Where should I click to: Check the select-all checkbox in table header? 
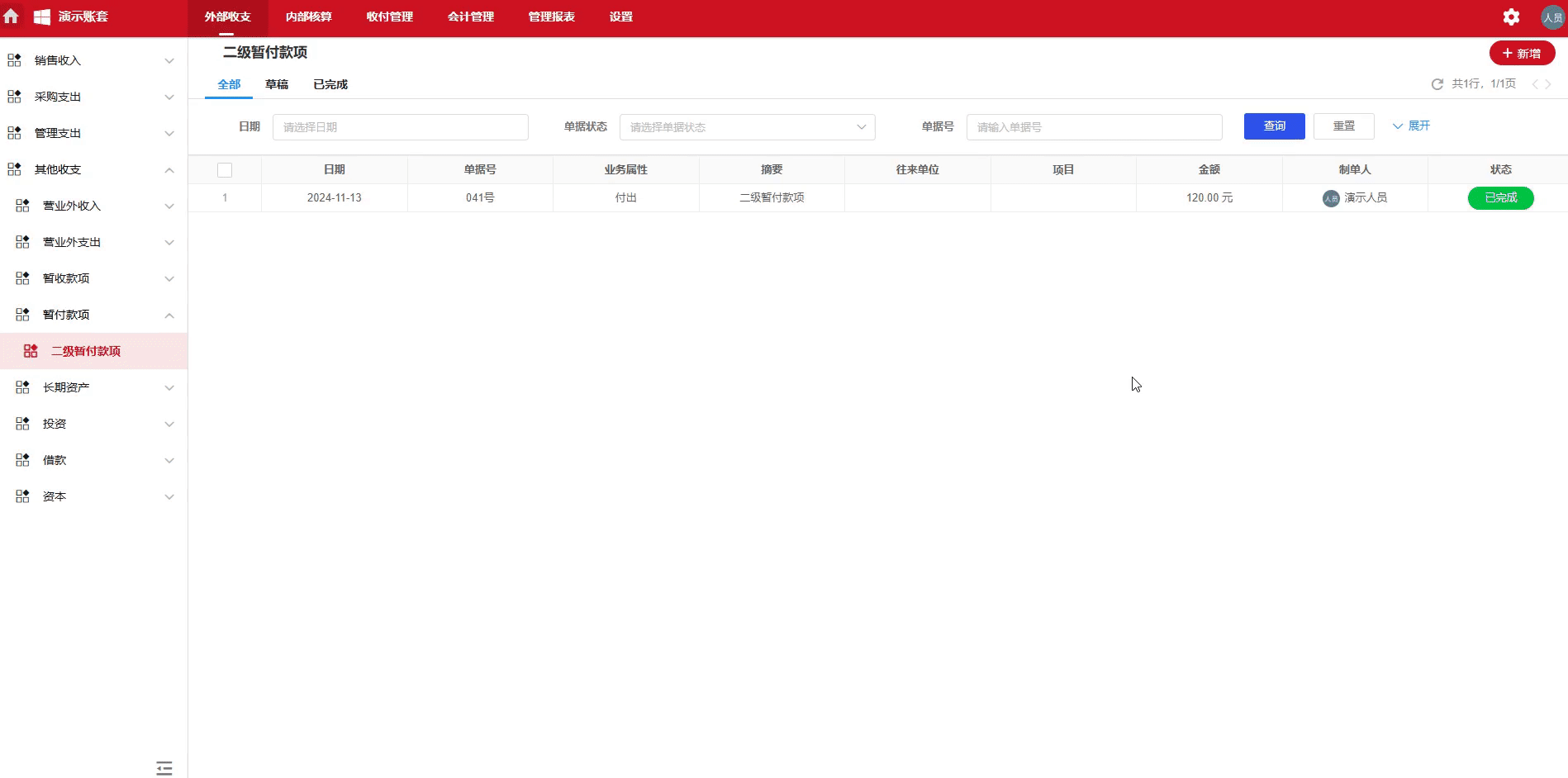click(x=225, y=169)
